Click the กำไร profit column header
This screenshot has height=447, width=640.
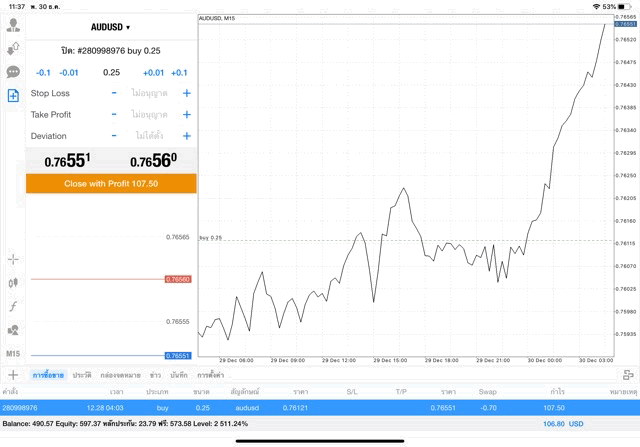558,391
